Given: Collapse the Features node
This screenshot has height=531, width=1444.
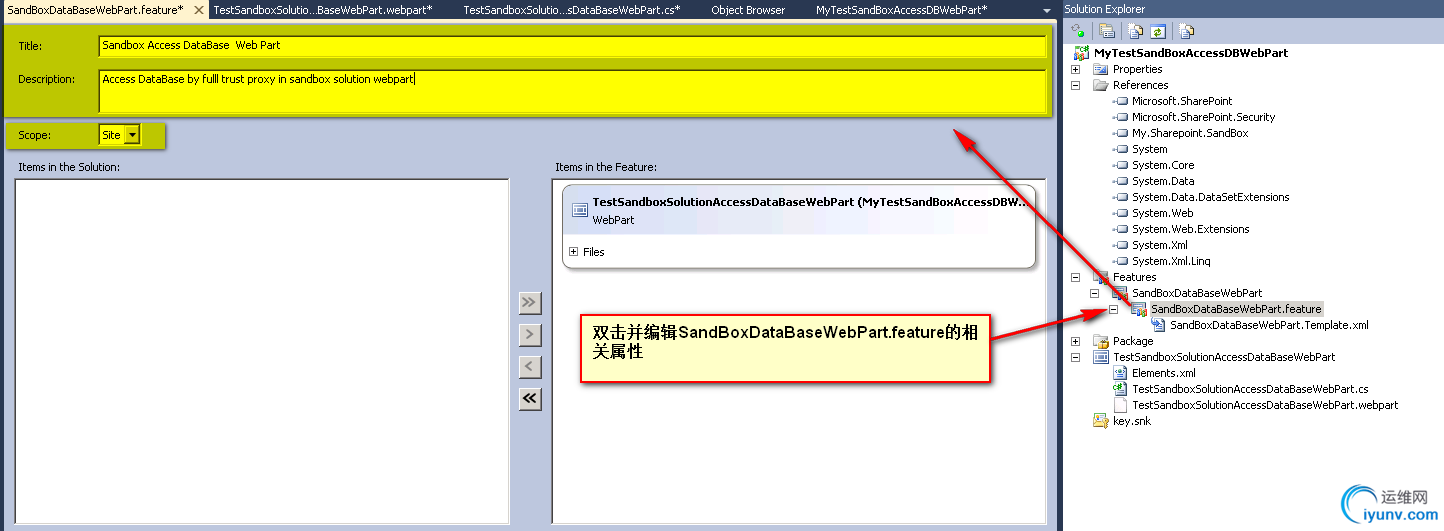Looking at the screenshot, I should (1076, 277).
